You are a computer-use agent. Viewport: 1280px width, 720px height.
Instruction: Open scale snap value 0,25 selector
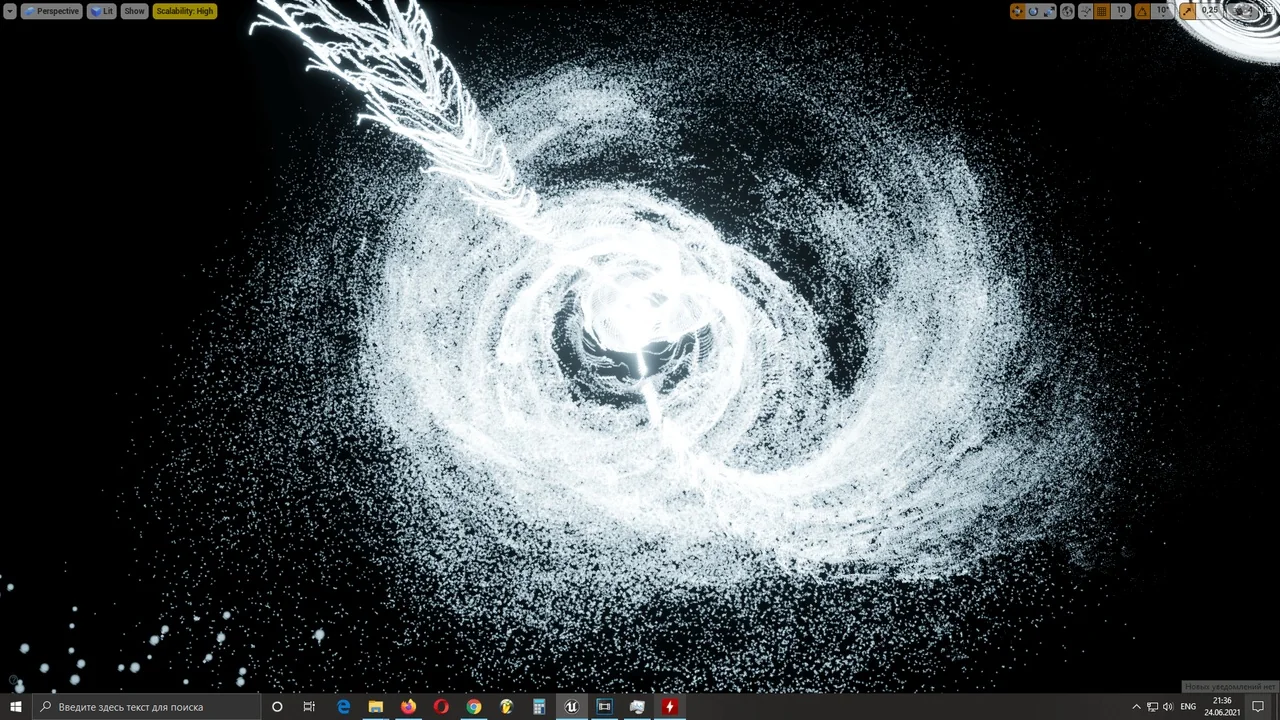[x=1210, y=11]
